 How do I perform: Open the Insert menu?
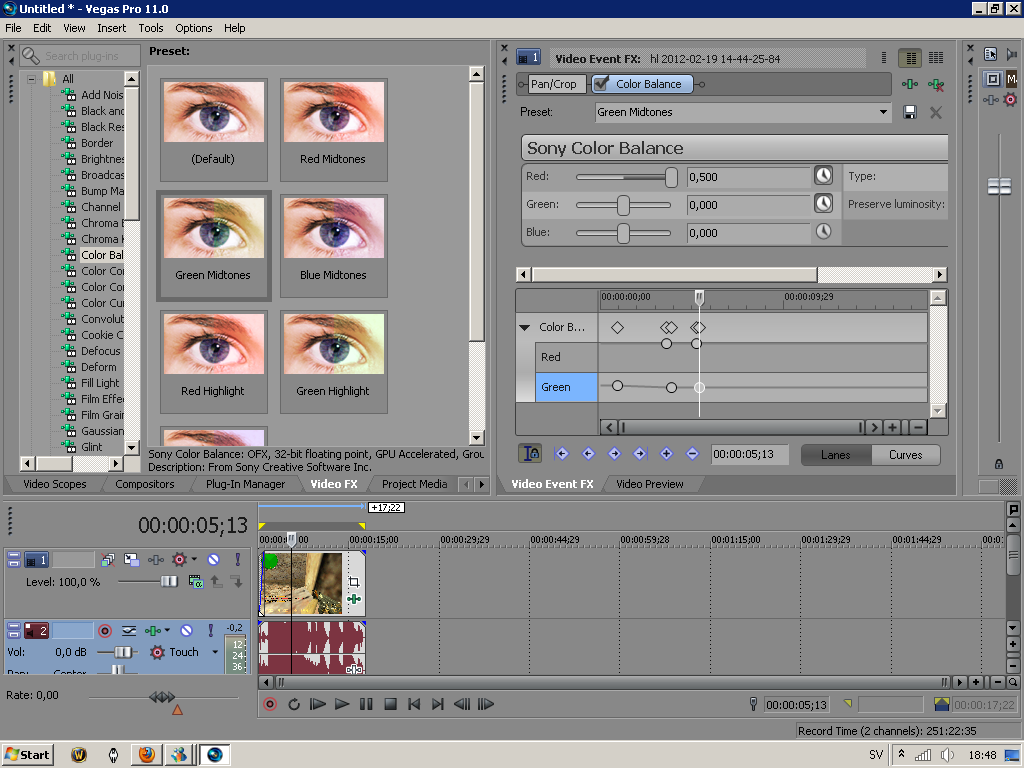[x=112, y=28]
